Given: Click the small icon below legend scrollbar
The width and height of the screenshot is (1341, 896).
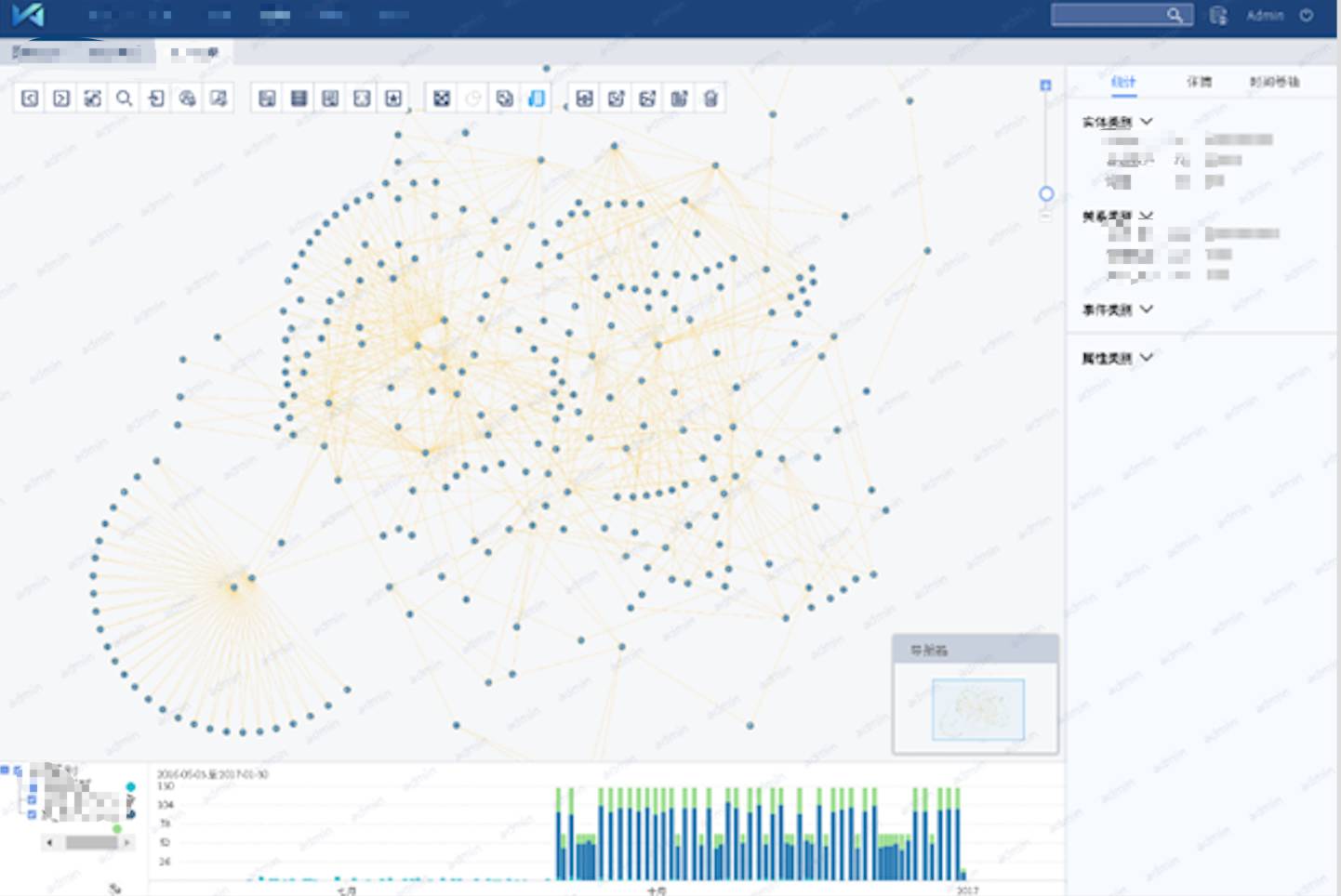Looking at the screenshot, I should pyautogui.click(x=115, y=889).
